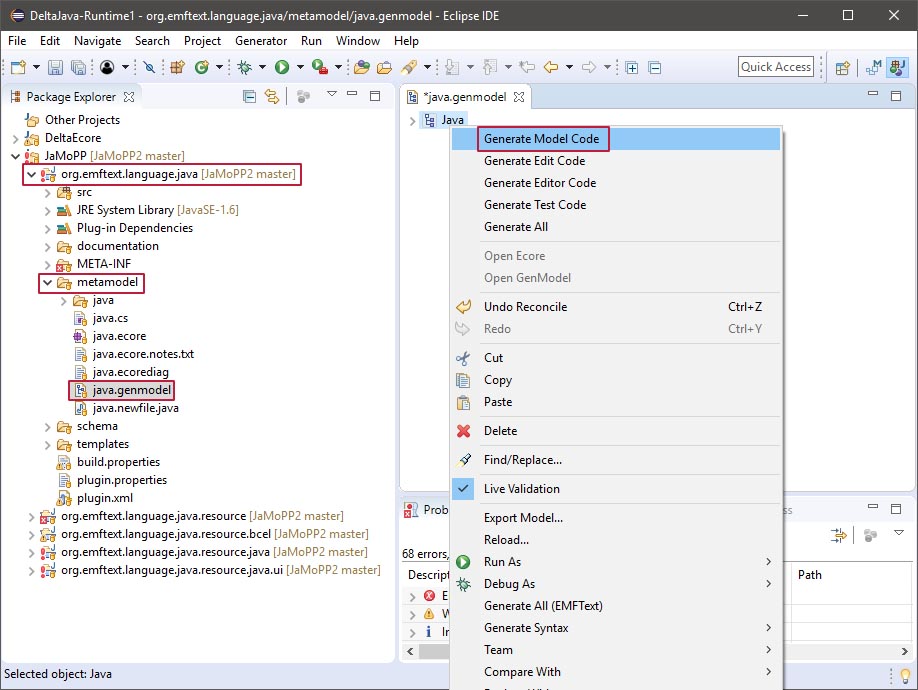Expand the DeltaEcore project
918x690 pixels.
[15, 138]
